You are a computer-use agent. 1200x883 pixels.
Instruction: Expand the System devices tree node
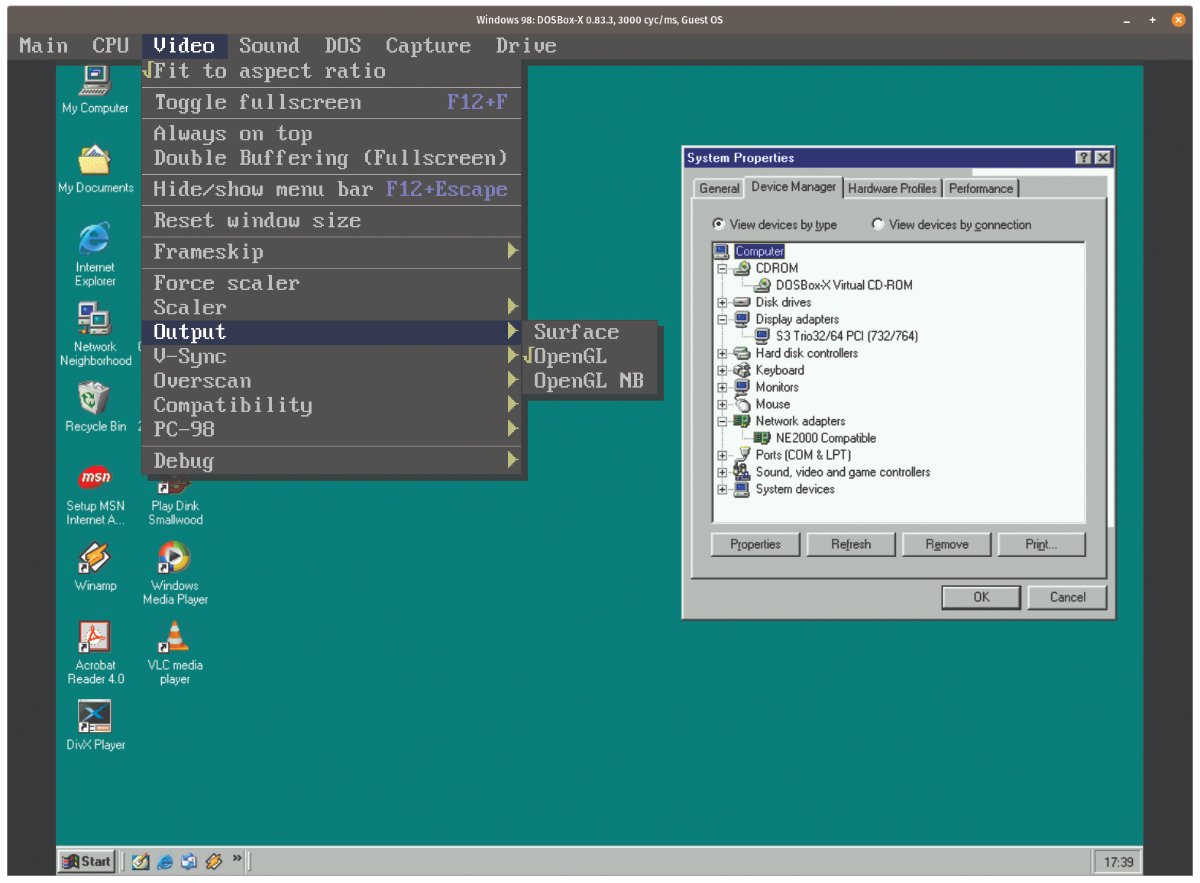pyautogui.click(x=722, y=490)
